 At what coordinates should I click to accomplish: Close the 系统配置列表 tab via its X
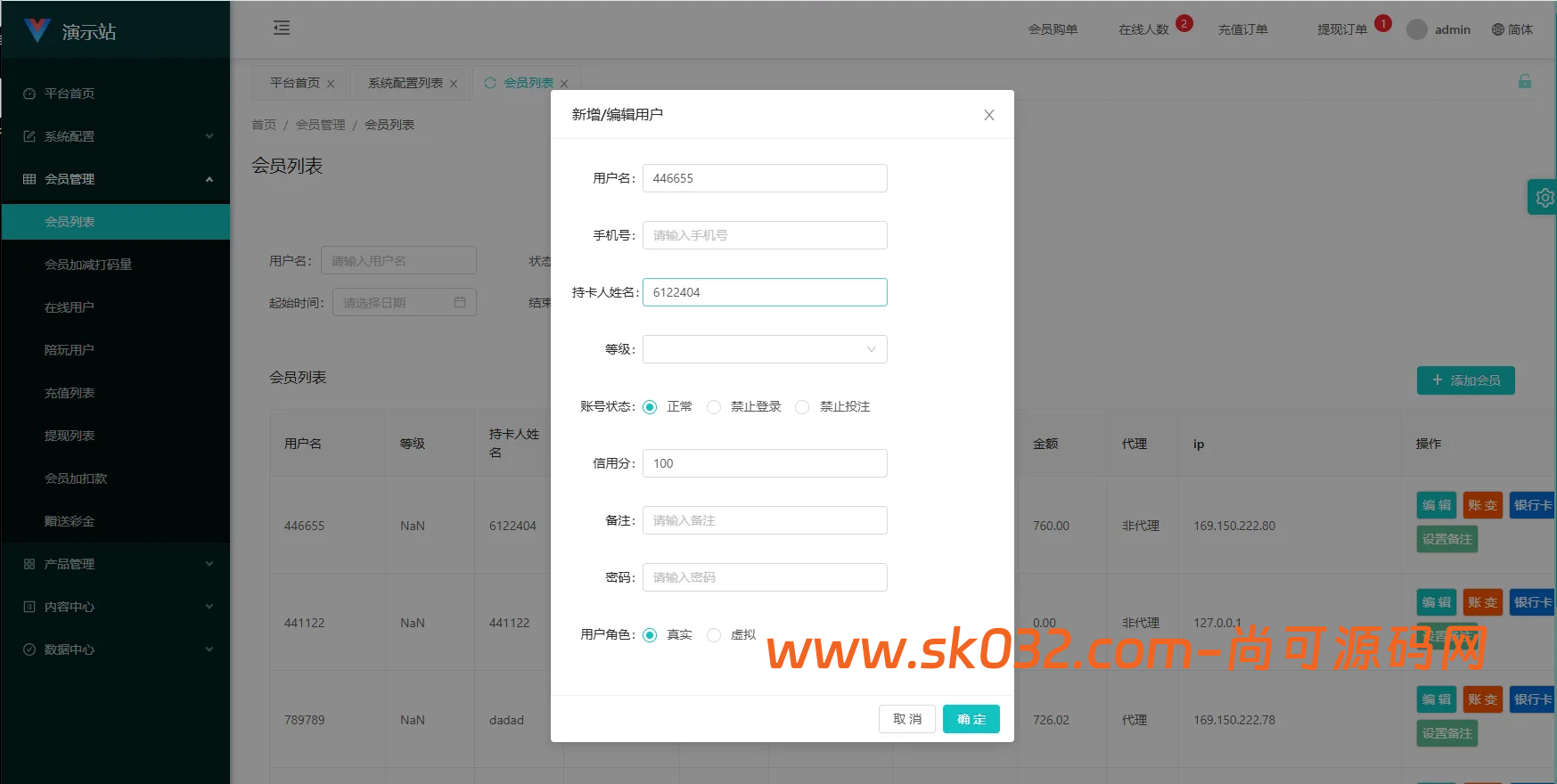pos(454,84)
